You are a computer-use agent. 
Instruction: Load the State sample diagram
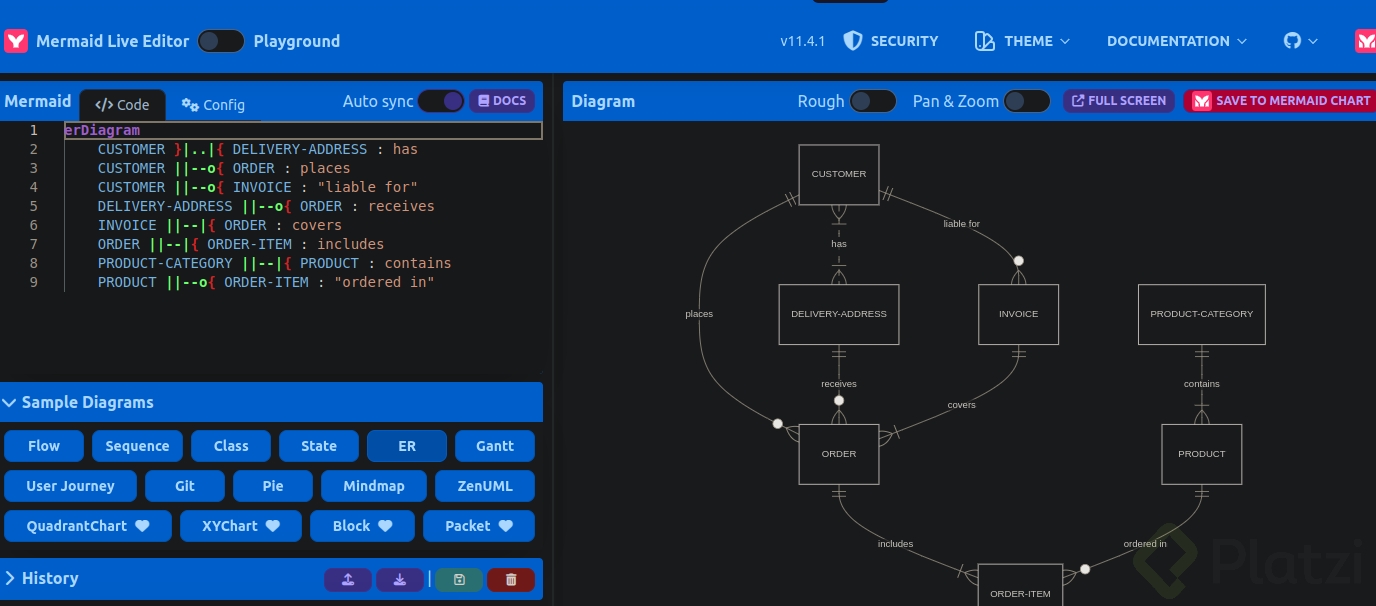[x=319, y=446]
